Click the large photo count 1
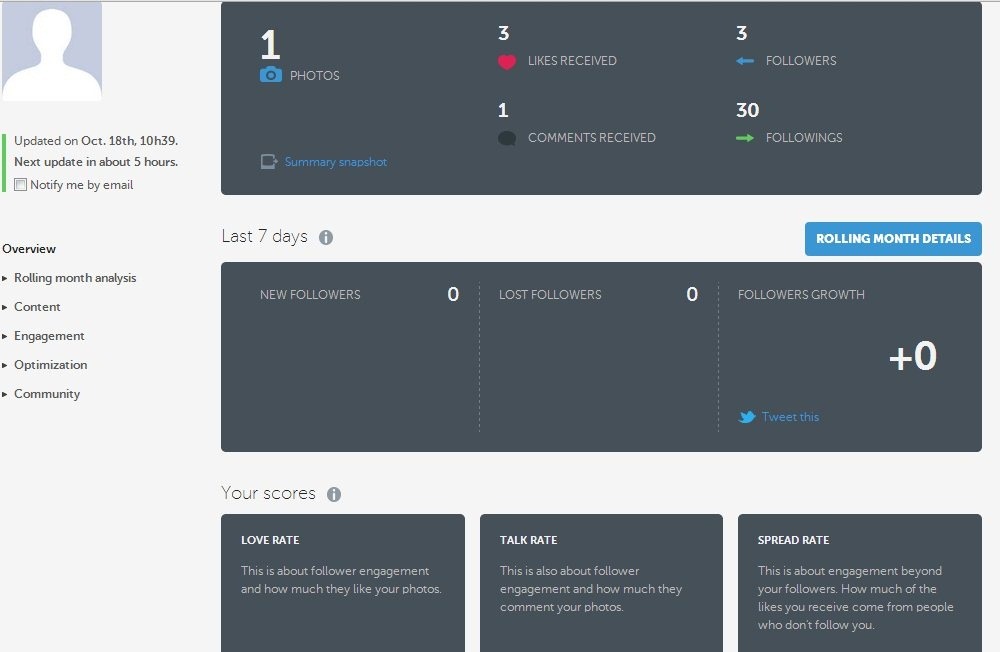 [270, 45]
